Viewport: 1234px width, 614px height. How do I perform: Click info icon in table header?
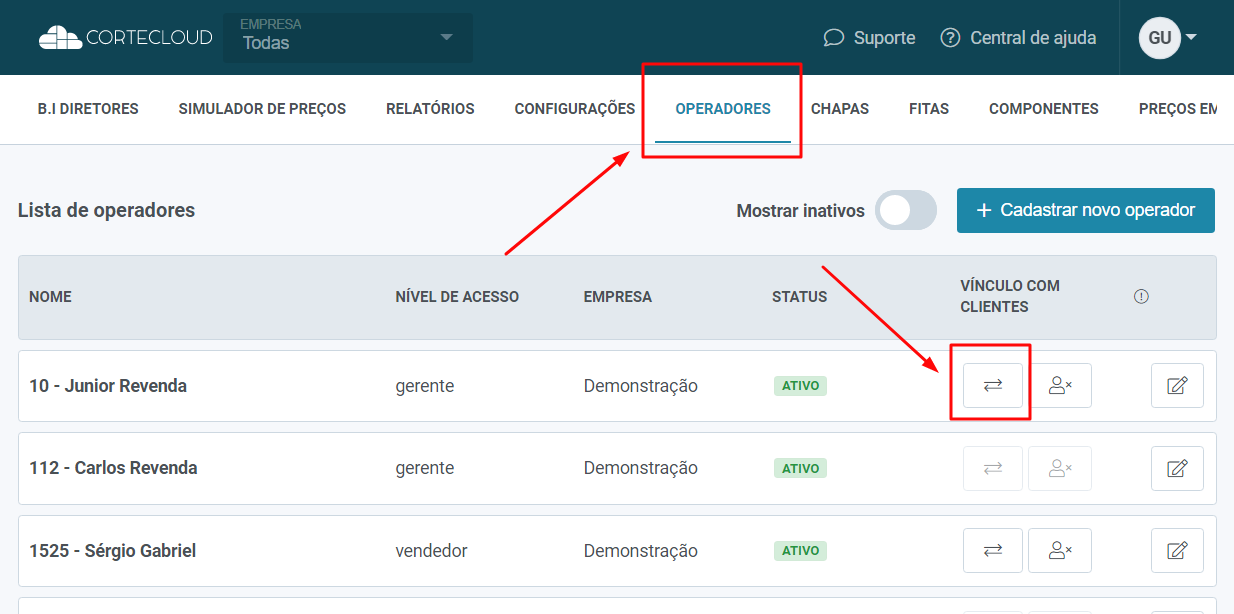point(1141,296)
